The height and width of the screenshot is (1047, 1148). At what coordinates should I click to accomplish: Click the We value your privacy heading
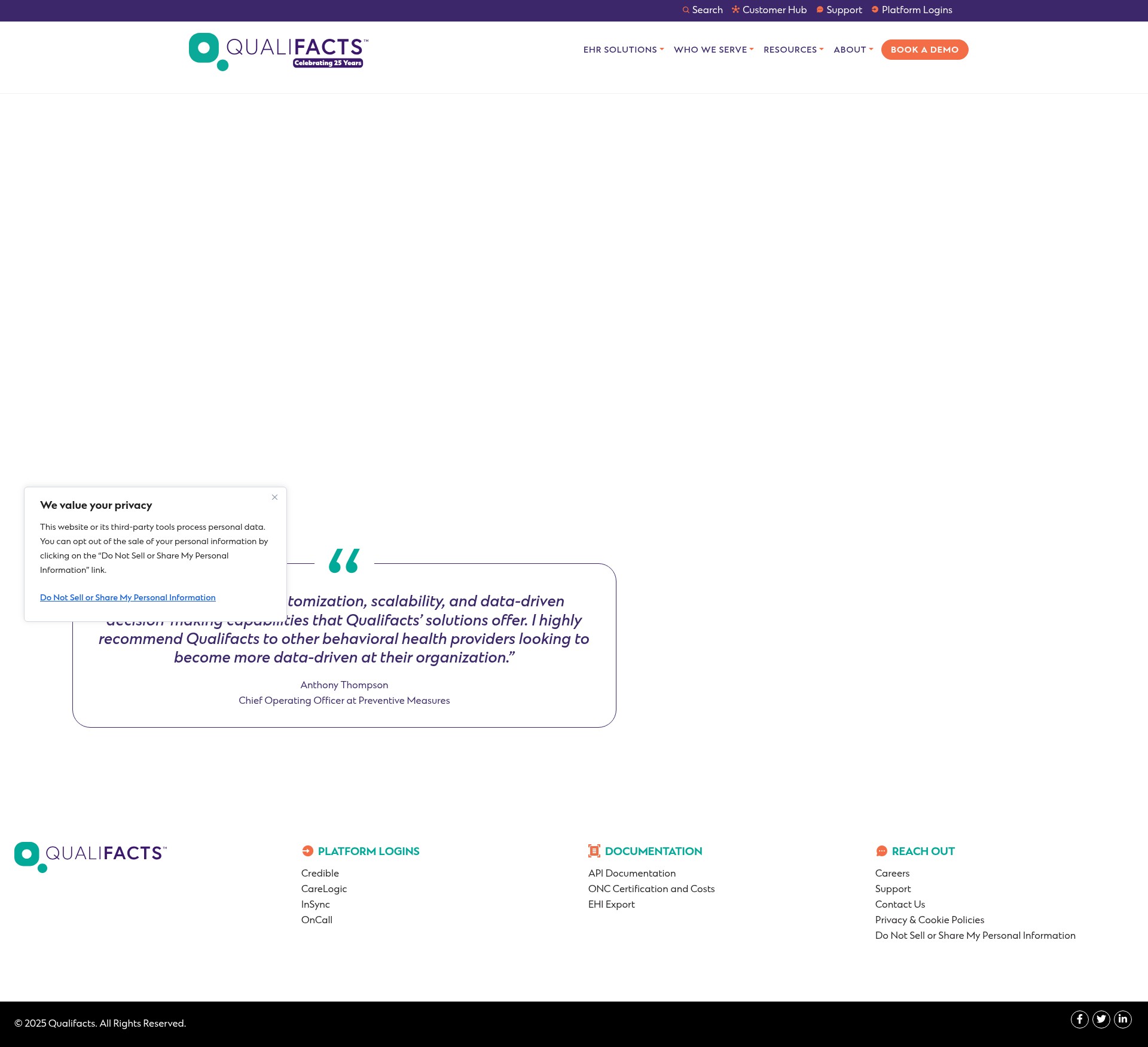96,505
